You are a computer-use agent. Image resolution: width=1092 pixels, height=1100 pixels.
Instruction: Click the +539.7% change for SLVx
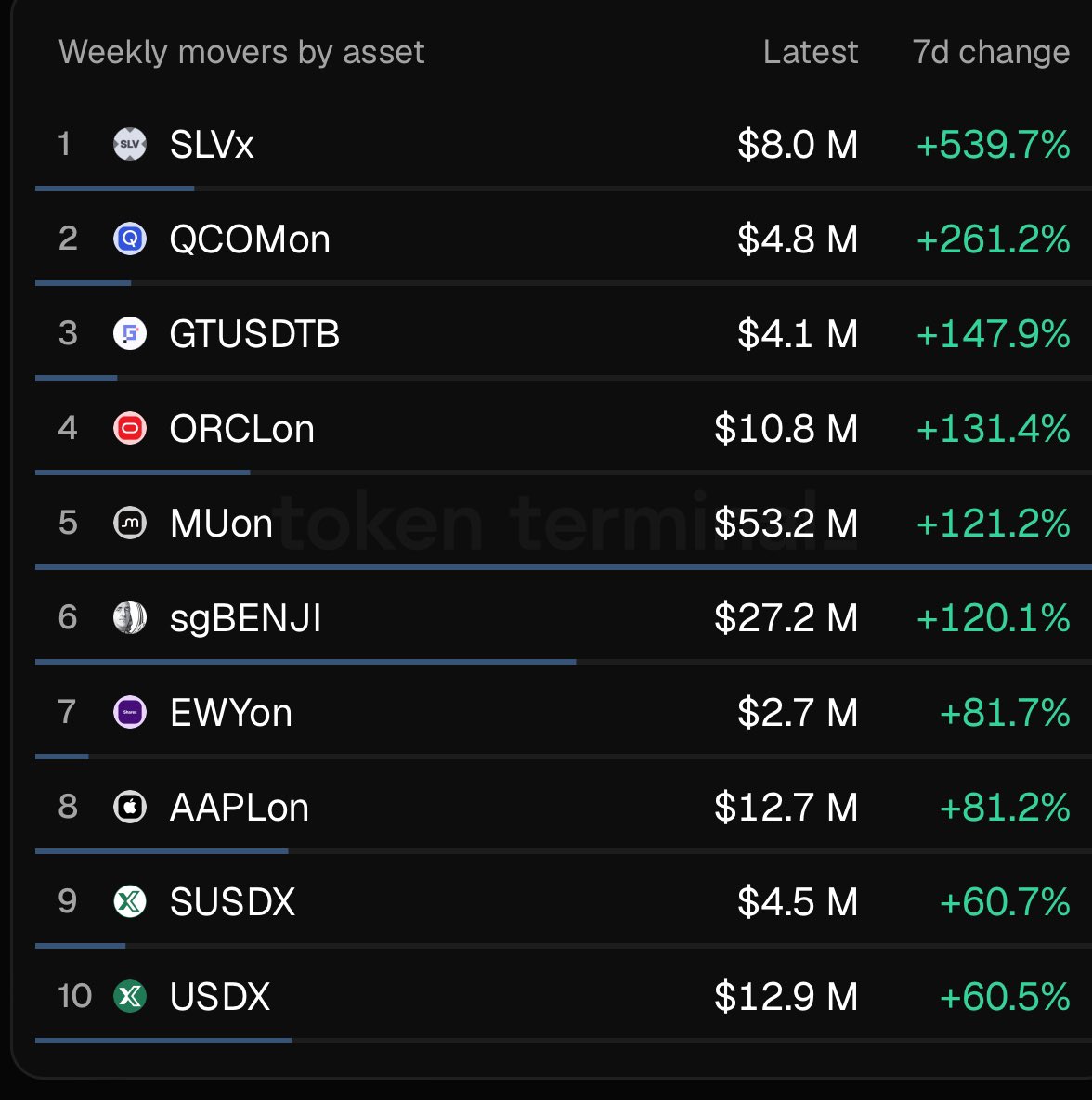pyautogui.click(x=993, y=145)
